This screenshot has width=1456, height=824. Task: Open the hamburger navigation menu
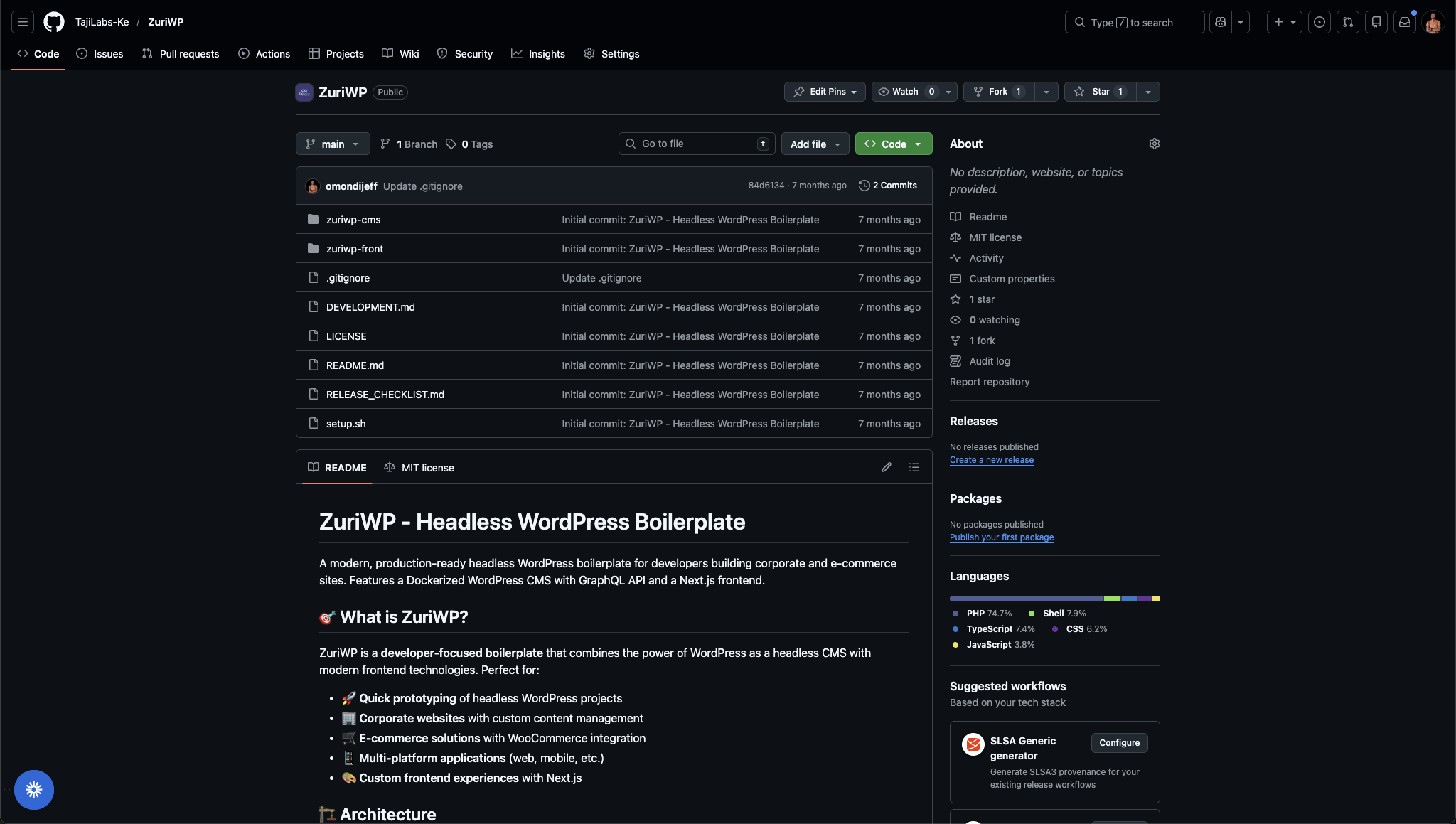(23, 22)
